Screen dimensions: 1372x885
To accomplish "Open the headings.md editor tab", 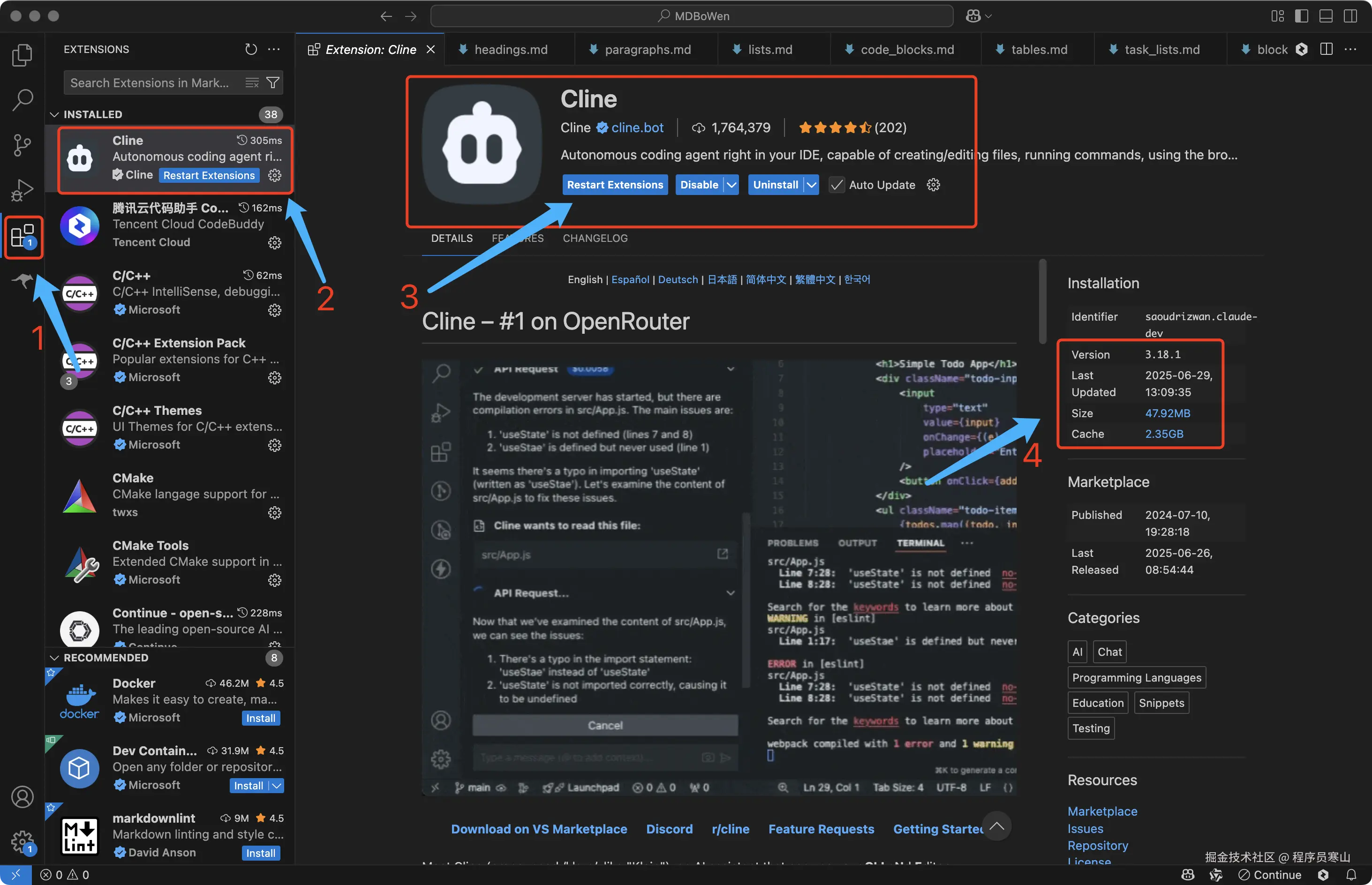I will 511,50.
